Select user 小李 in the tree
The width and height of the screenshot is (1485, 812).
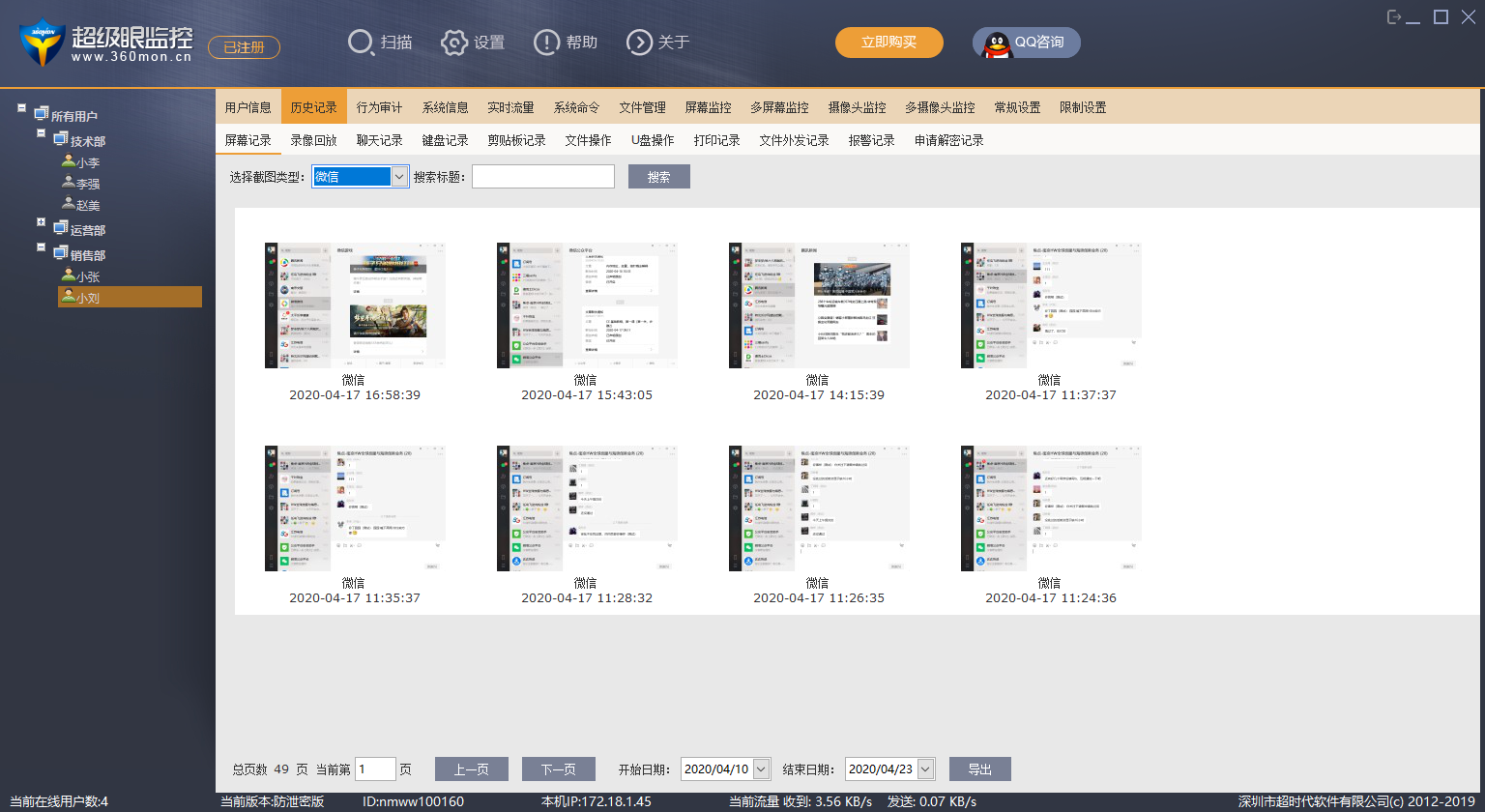(x=87, y=162)
